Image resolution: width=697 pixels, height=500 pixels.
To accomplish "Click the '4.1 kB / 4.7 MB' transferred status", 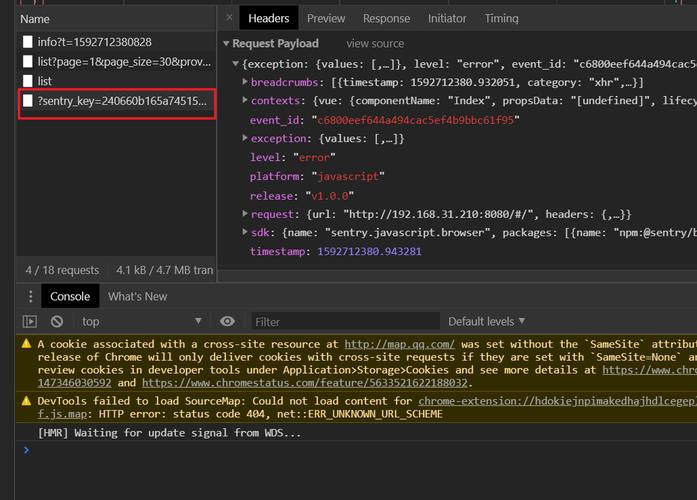I will 164,270.
